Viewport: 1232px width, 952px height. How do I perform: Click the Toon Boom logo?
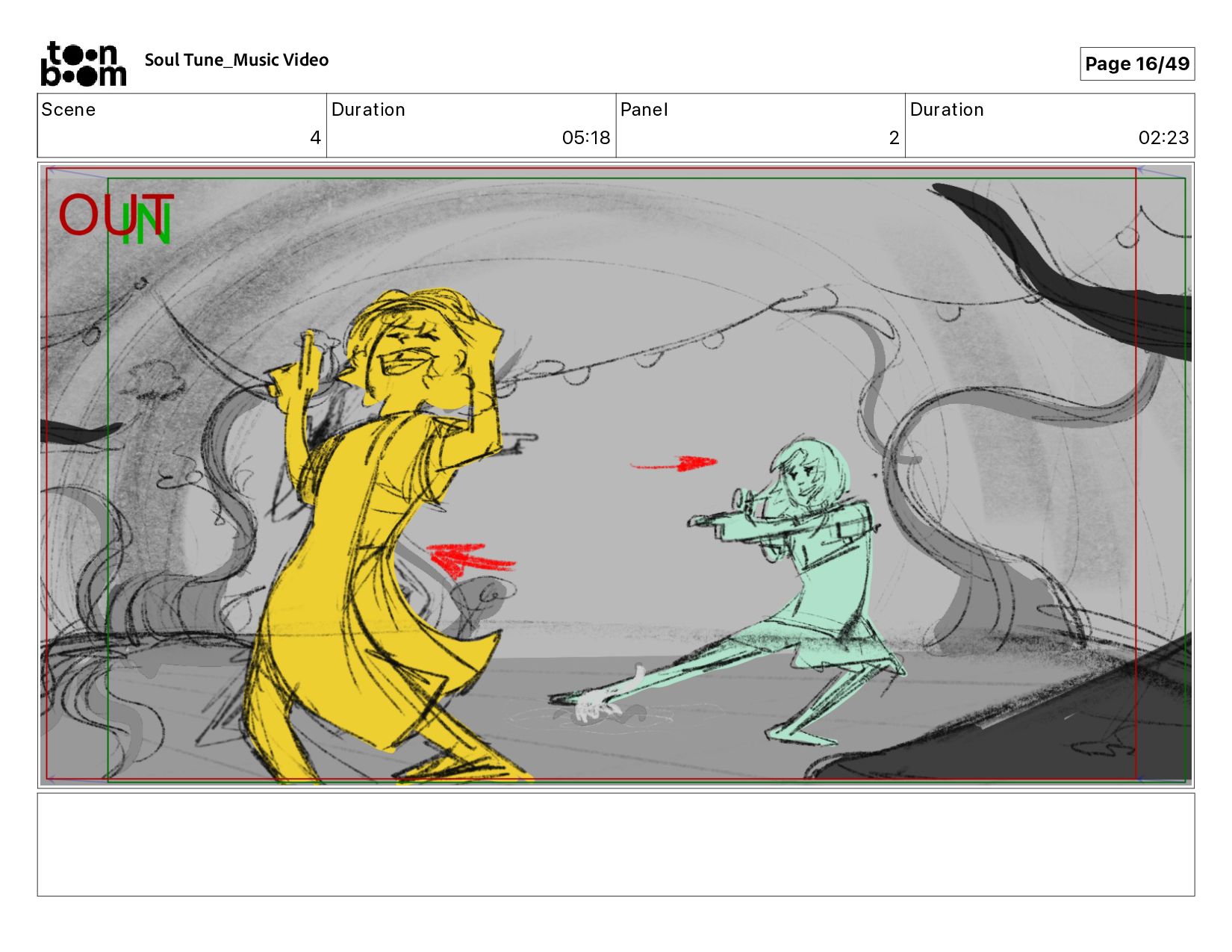coord(83,63)
